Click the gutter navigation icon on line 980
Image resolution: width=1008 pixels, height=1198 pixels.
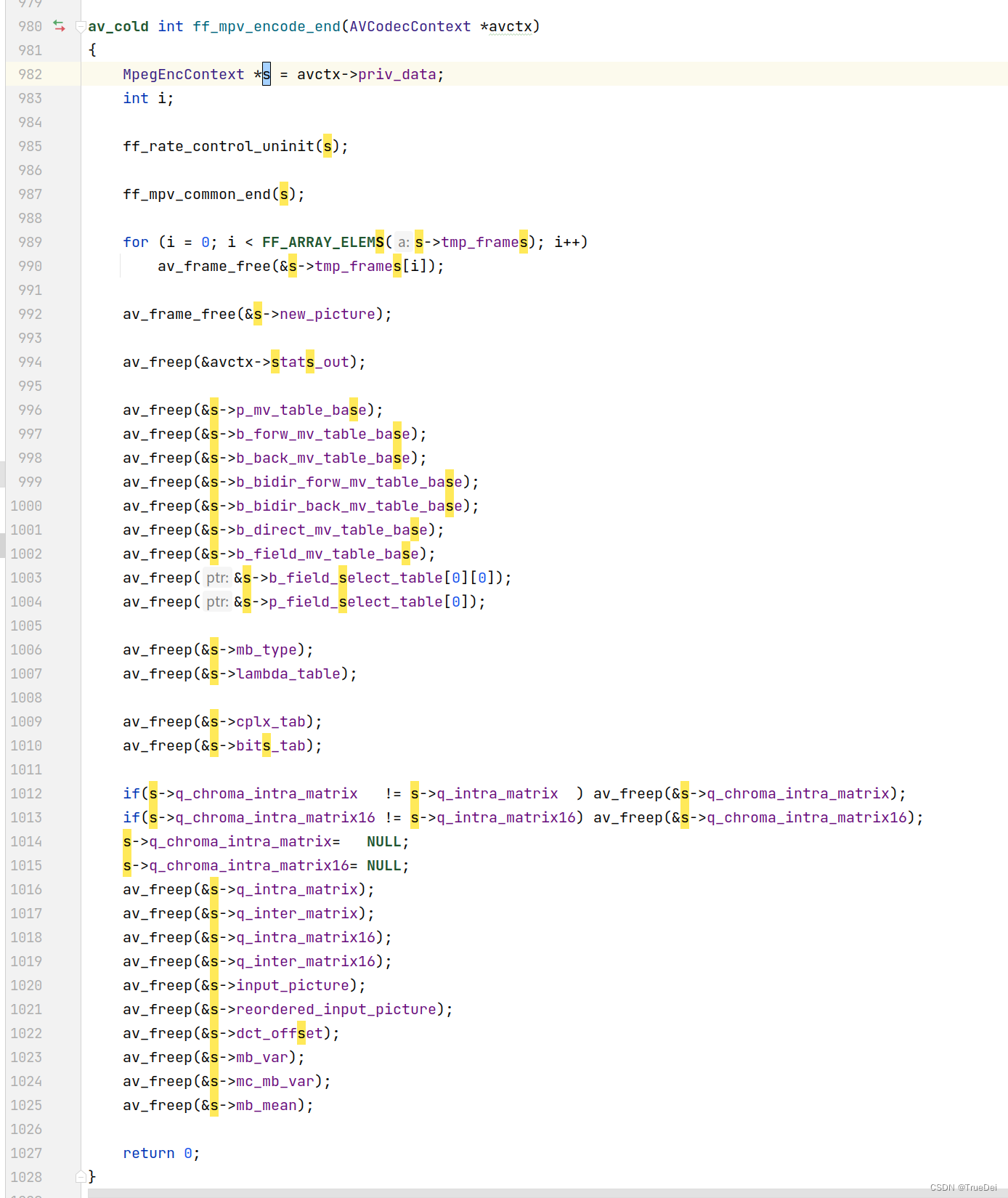click(60, 26)
